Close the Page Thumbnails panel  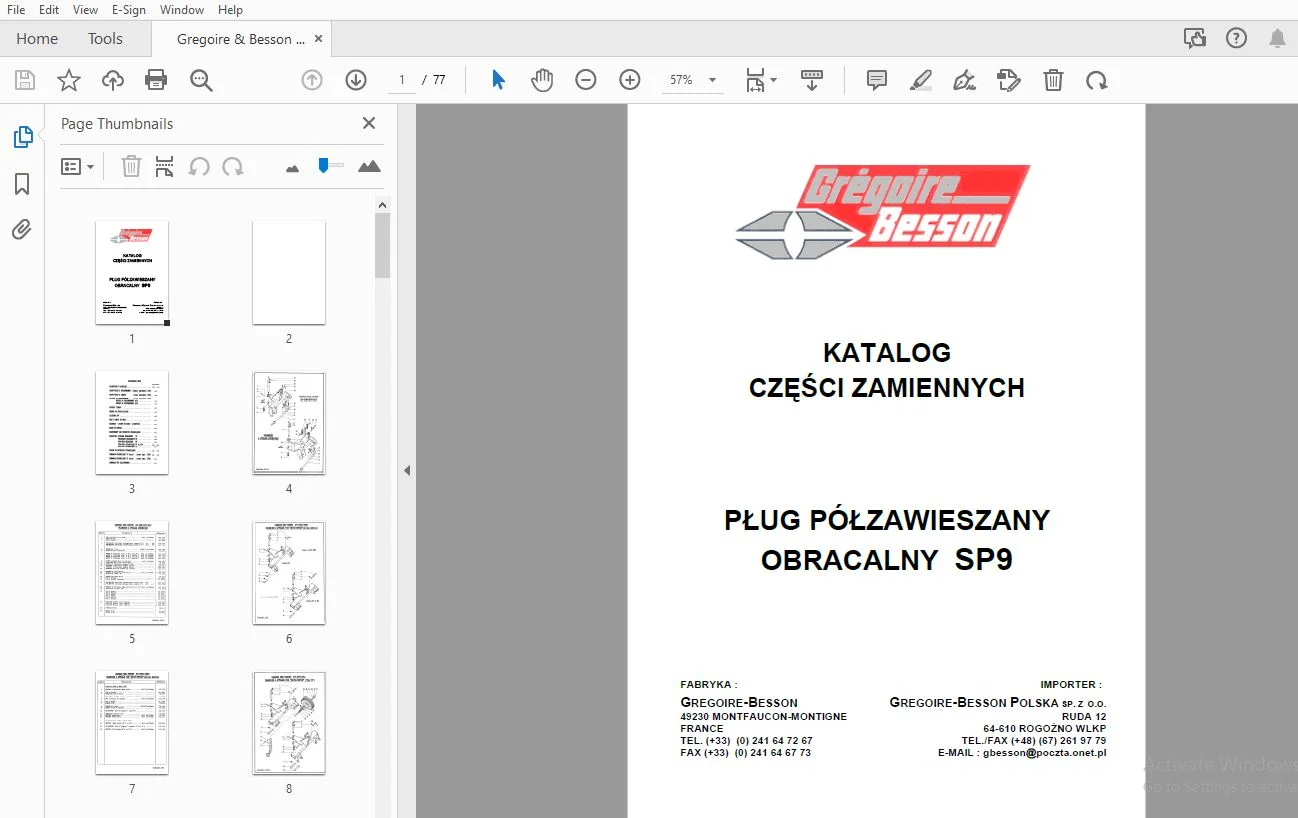(369, 124)
